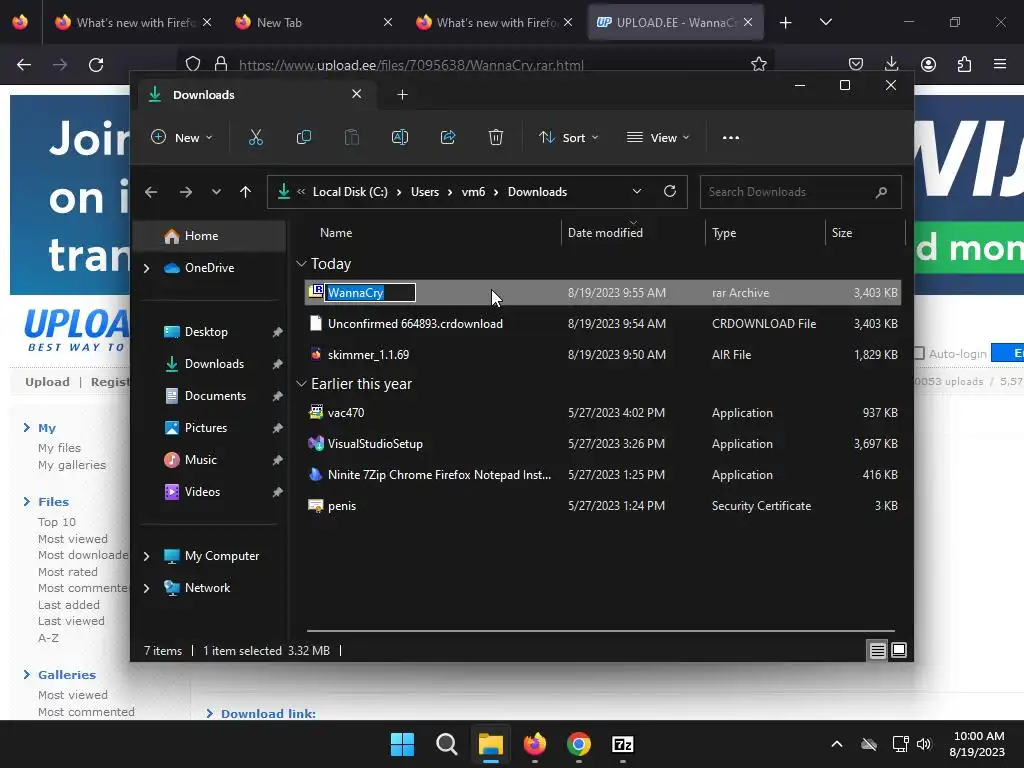Screen dimensions: 1024x768
Task: Click the Cut scissors icon in Explorer toolbar
Action: click(x=255, y=137)
